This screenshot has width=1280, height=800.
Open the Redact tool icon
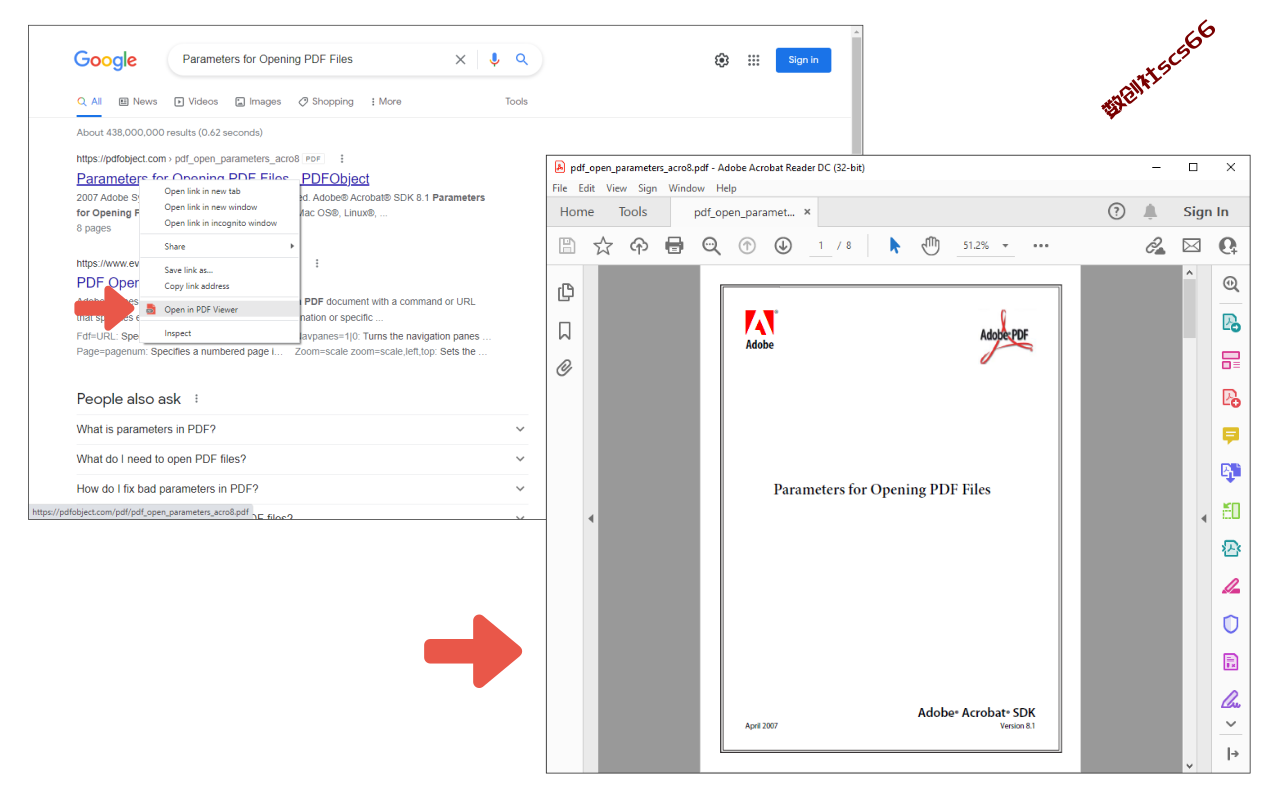[x=1231, y=586]
